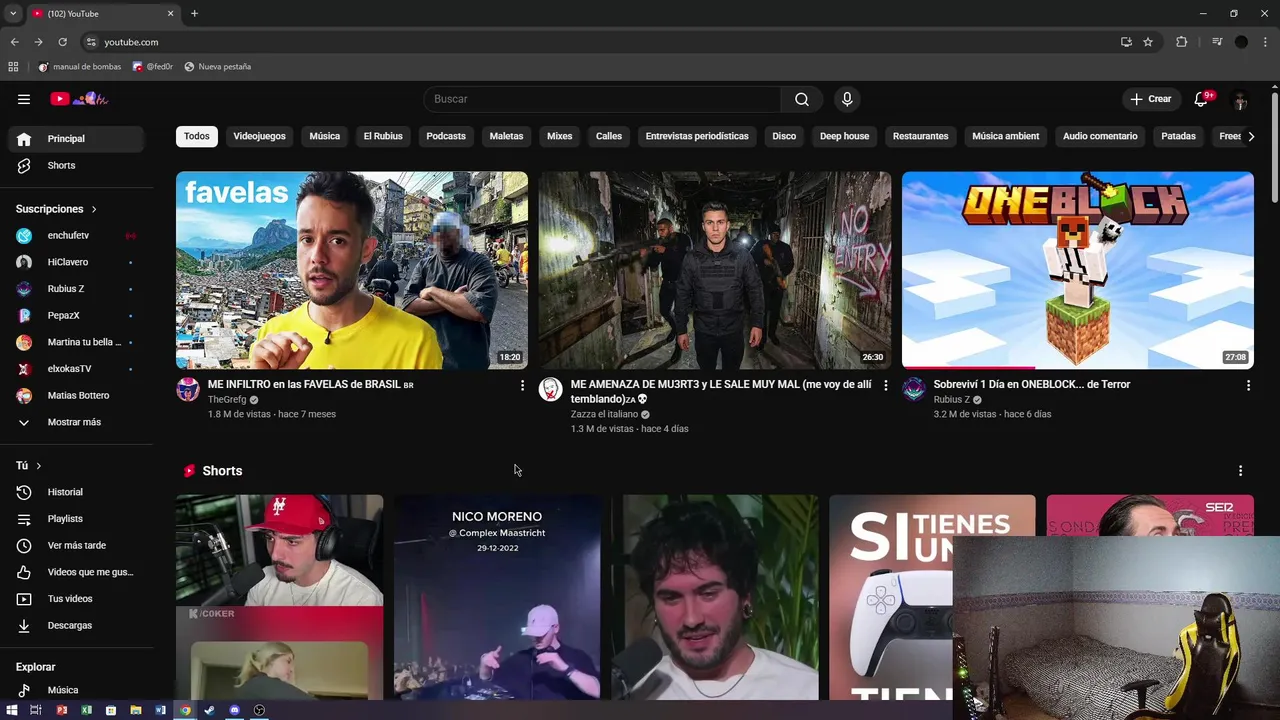Open Chrome apps grid in bookmarks bar
The image size is (1280, 720).
pos(13,67)
